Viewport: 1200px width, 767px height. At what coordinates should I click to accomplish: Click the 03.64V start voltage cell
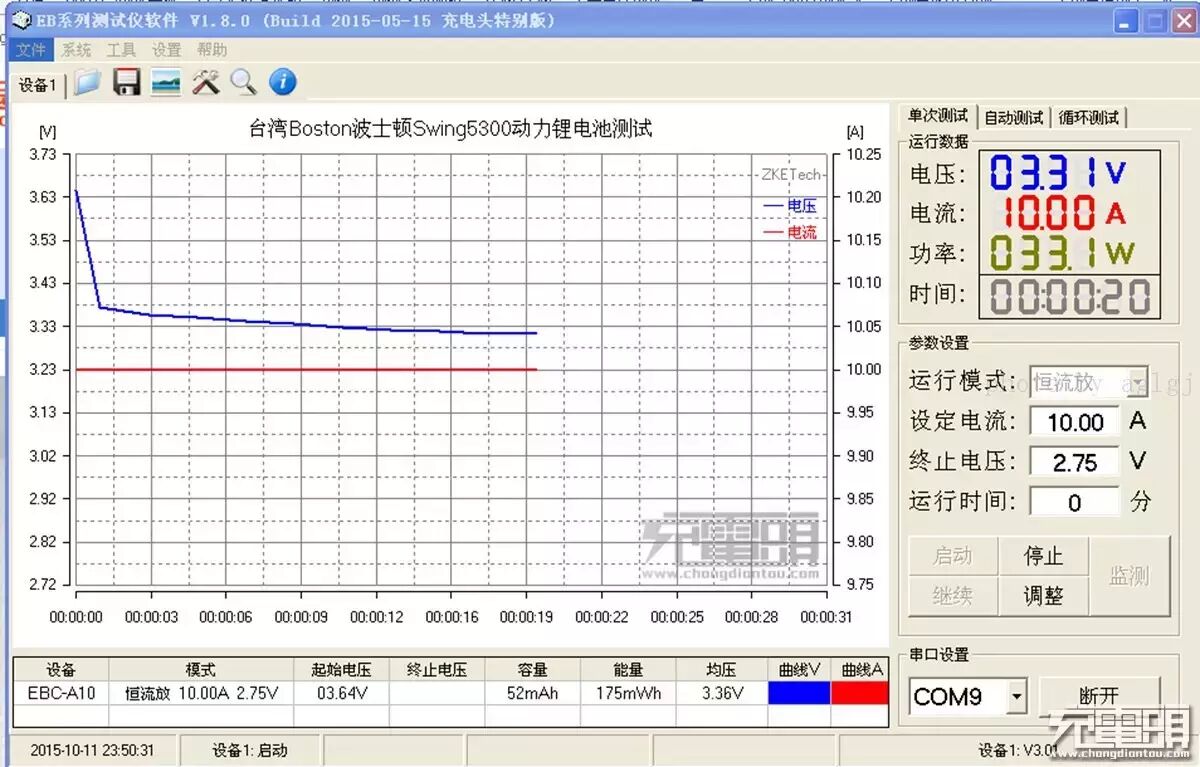pyautogui.click(x=341, y=693)
